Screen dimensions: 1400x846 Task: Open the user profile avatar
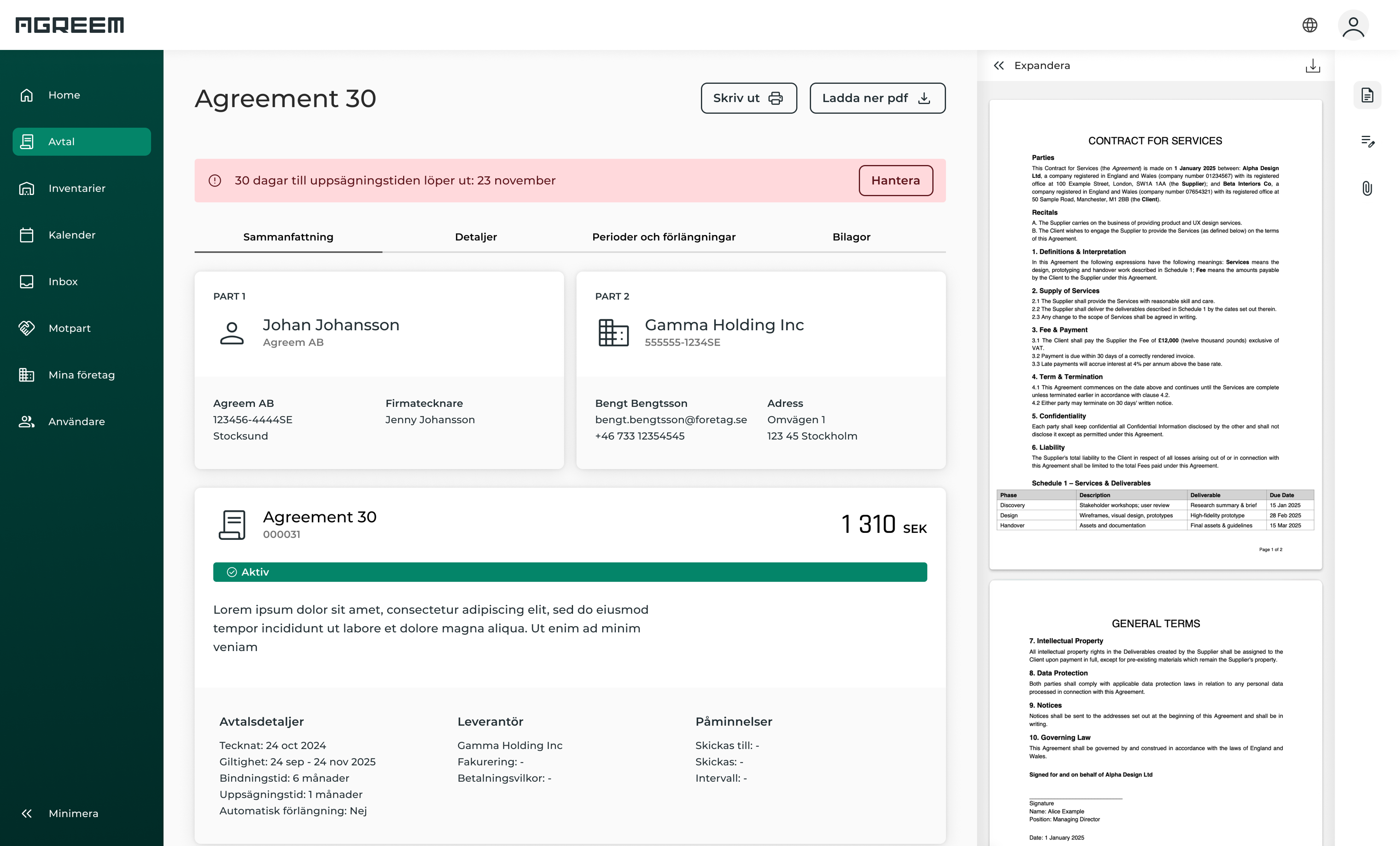[x=1353, y=26]
